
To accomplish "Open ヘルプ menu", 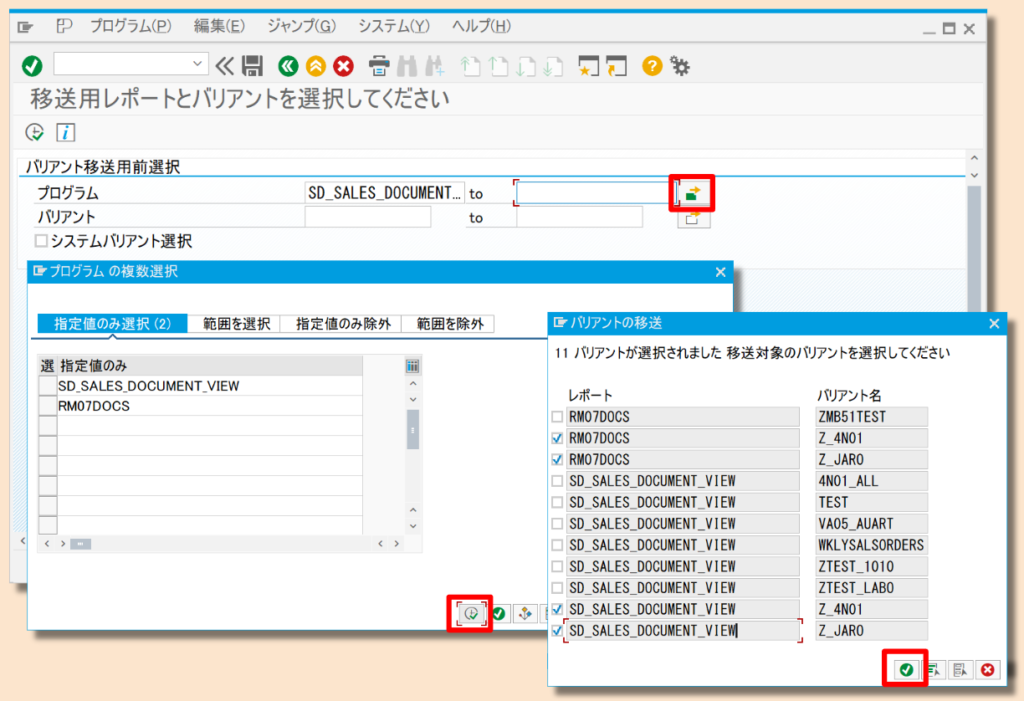I will coord(481,26).
